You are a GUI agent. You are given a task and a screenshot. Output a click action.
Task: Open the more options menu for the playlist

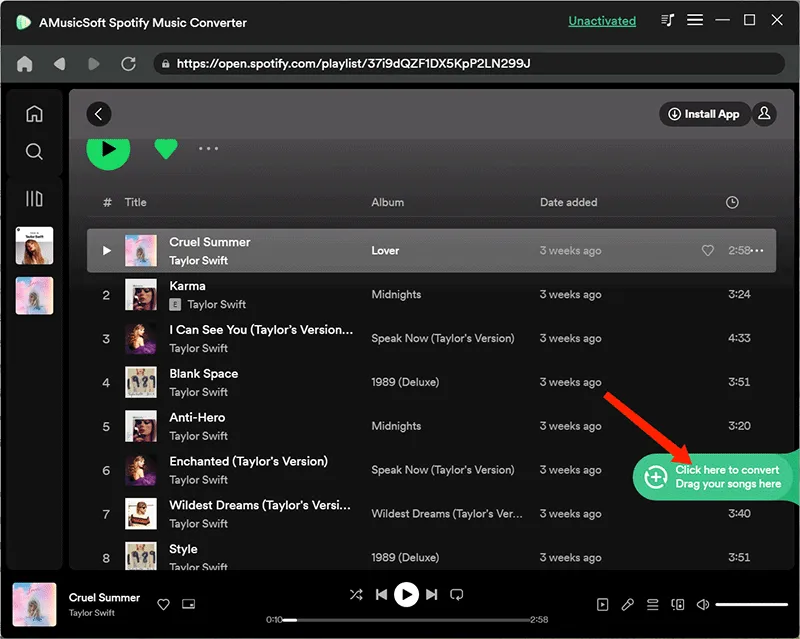point(208,148)
